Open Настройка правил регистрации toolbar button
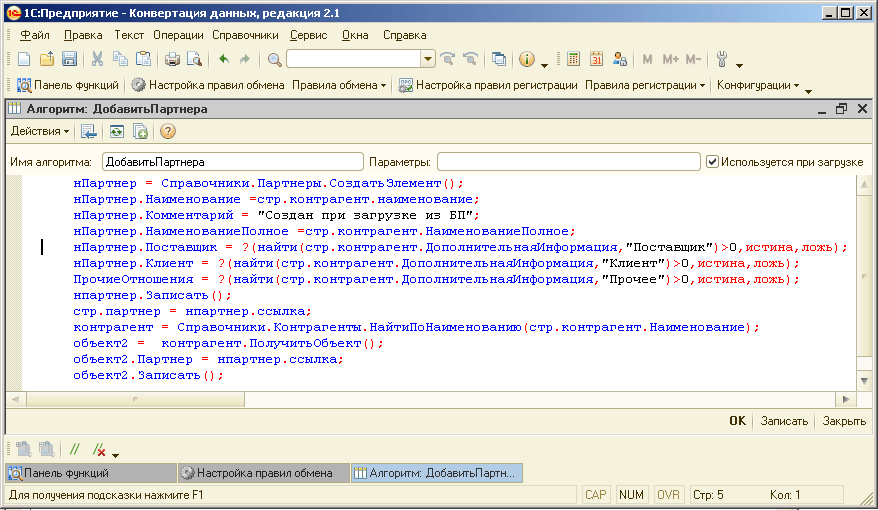The width and height of the screenshot is (878, 510). (488, 85)
